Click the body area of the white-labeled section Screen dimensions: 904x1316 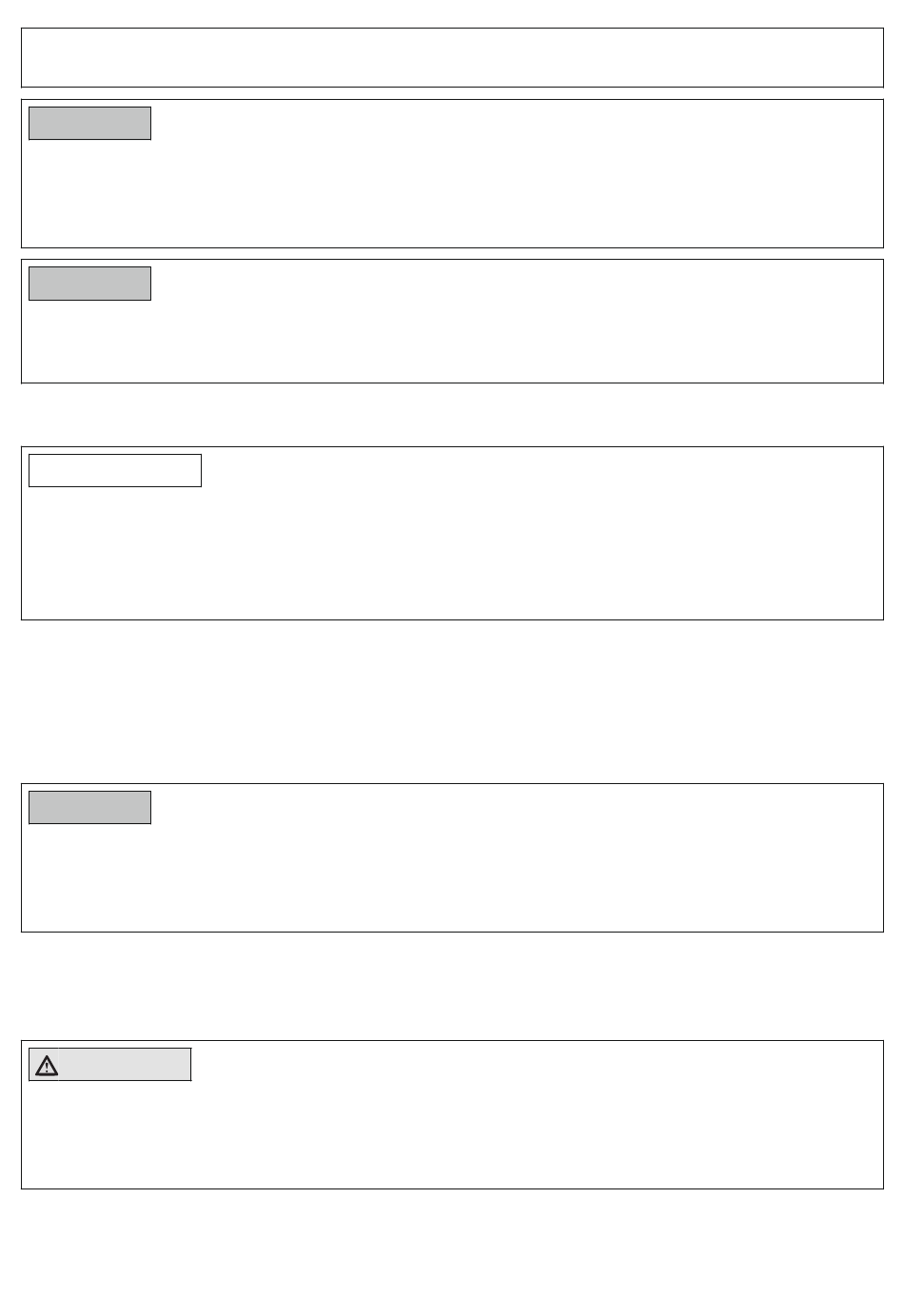(452, 553)
